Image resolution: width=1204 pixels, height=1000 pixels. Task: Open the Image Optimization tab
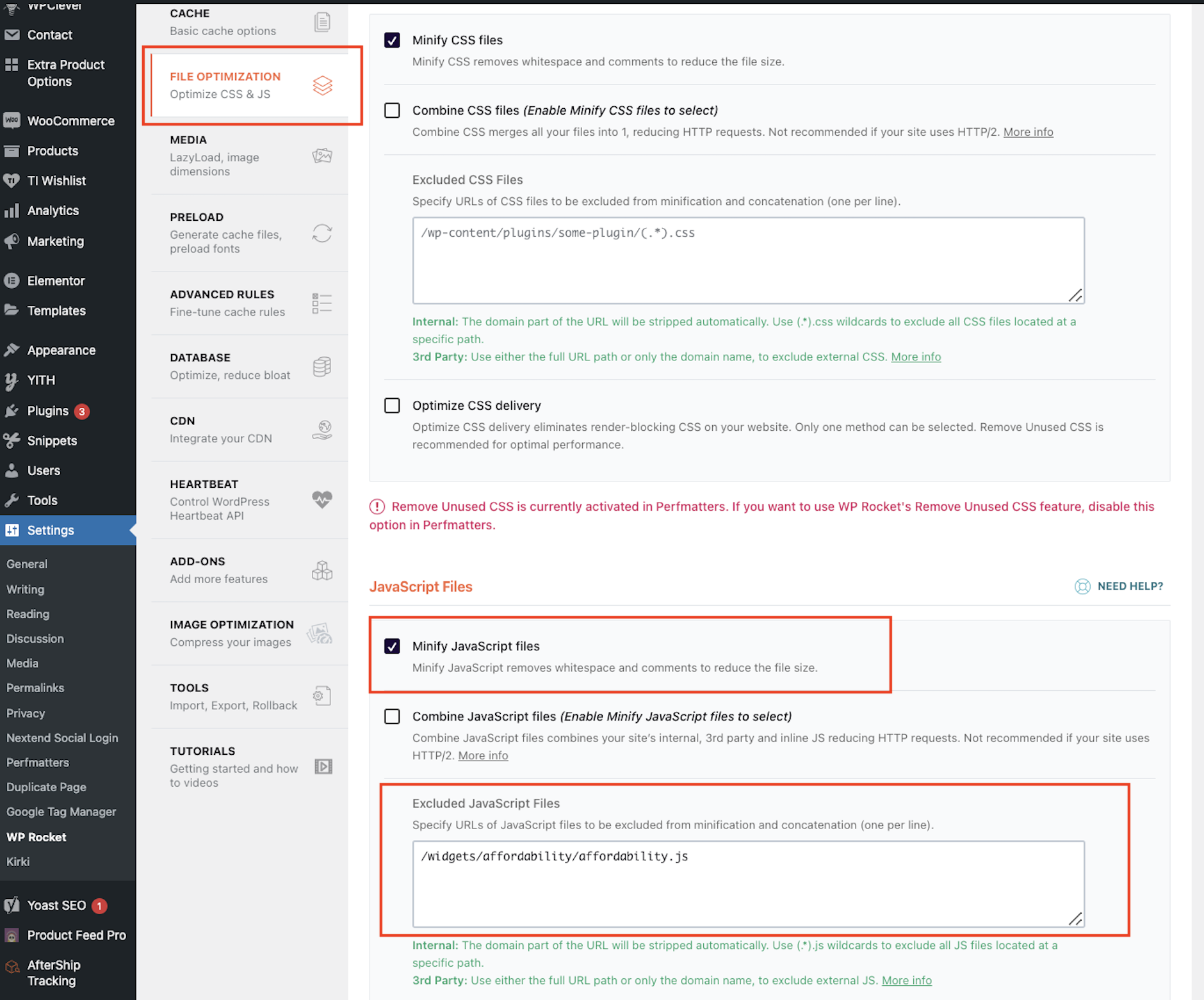click(250, 633)
